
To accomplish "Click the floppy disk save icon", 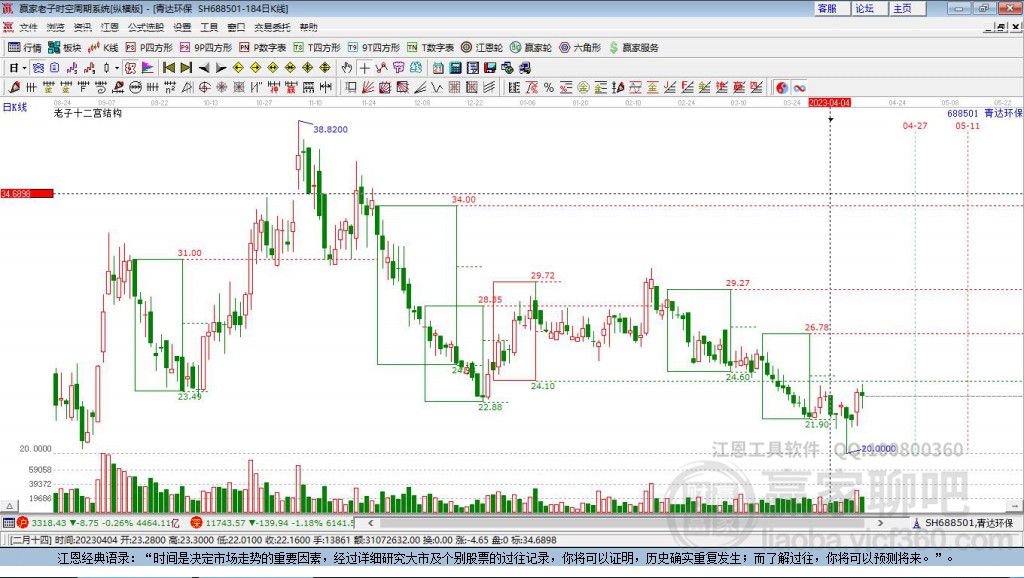I will click(490, 68).
